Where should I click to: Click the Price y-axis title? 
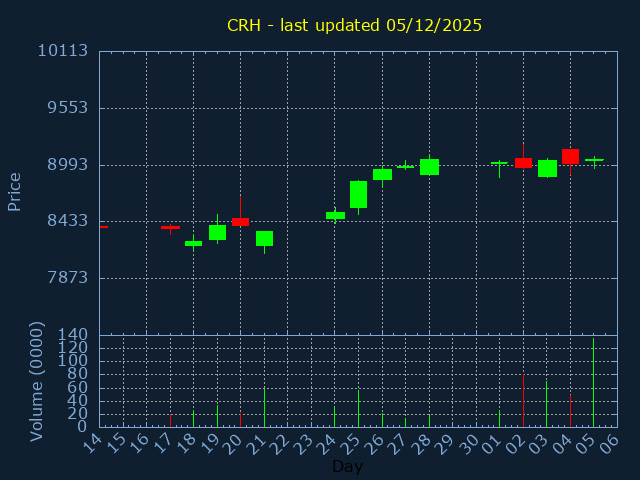[15, 191]
